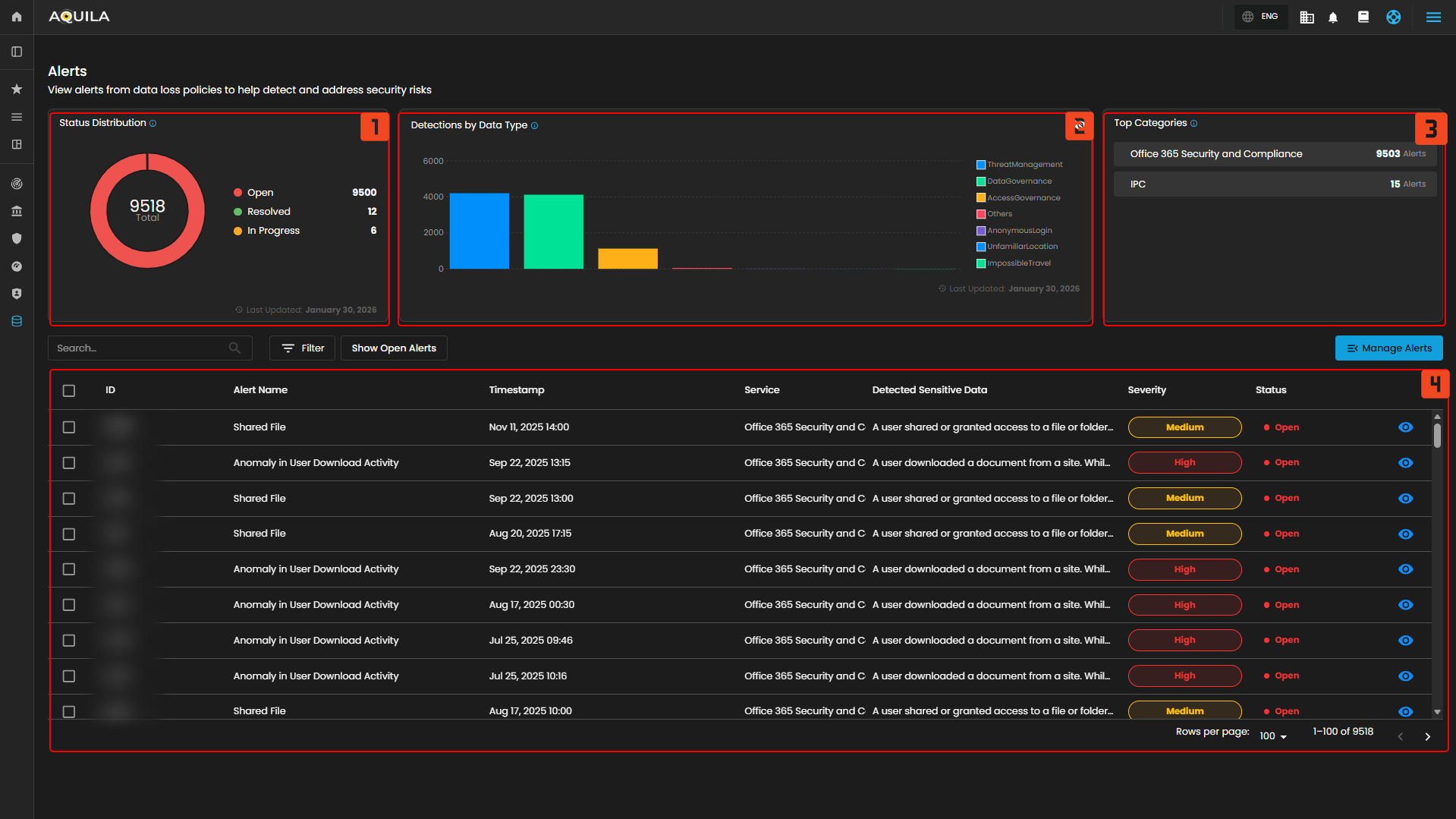1456x819 pixels.
Task: Click the help lifebuoy icon
Action: coord(1393,17)
